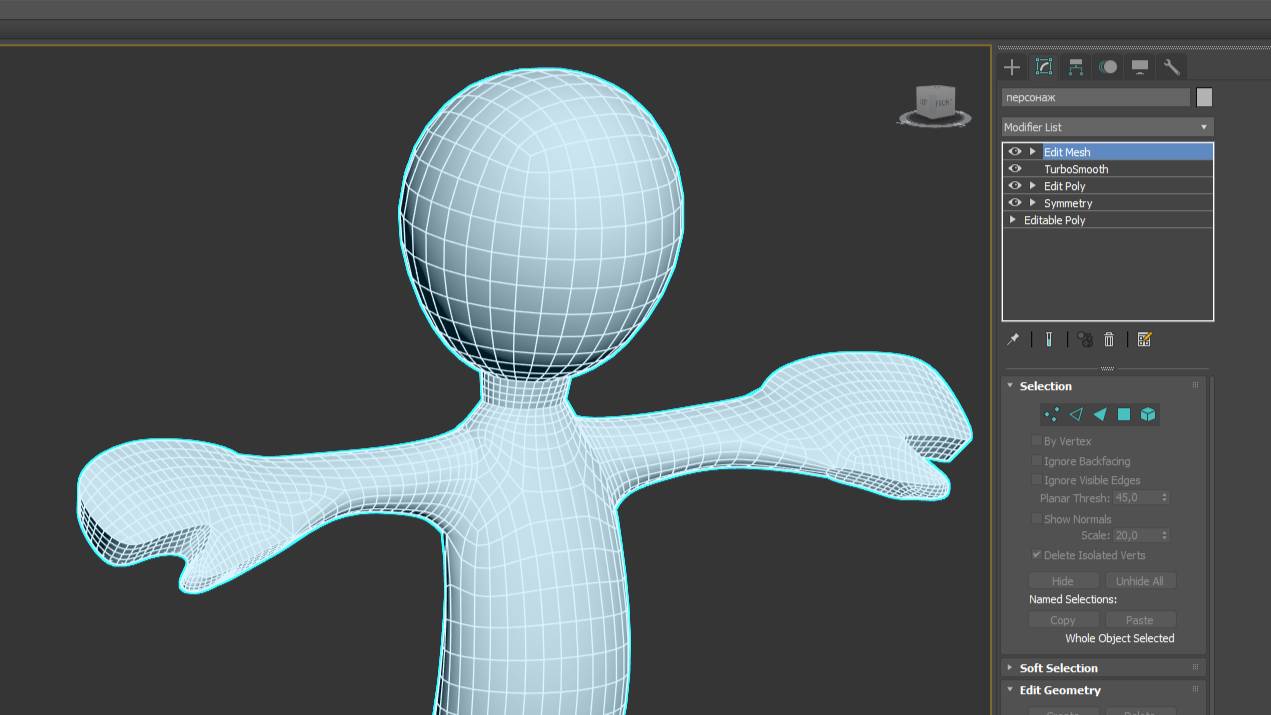Open the Modifier List dropdown
1271x715 pixels.
click(x=1108, y=127)
